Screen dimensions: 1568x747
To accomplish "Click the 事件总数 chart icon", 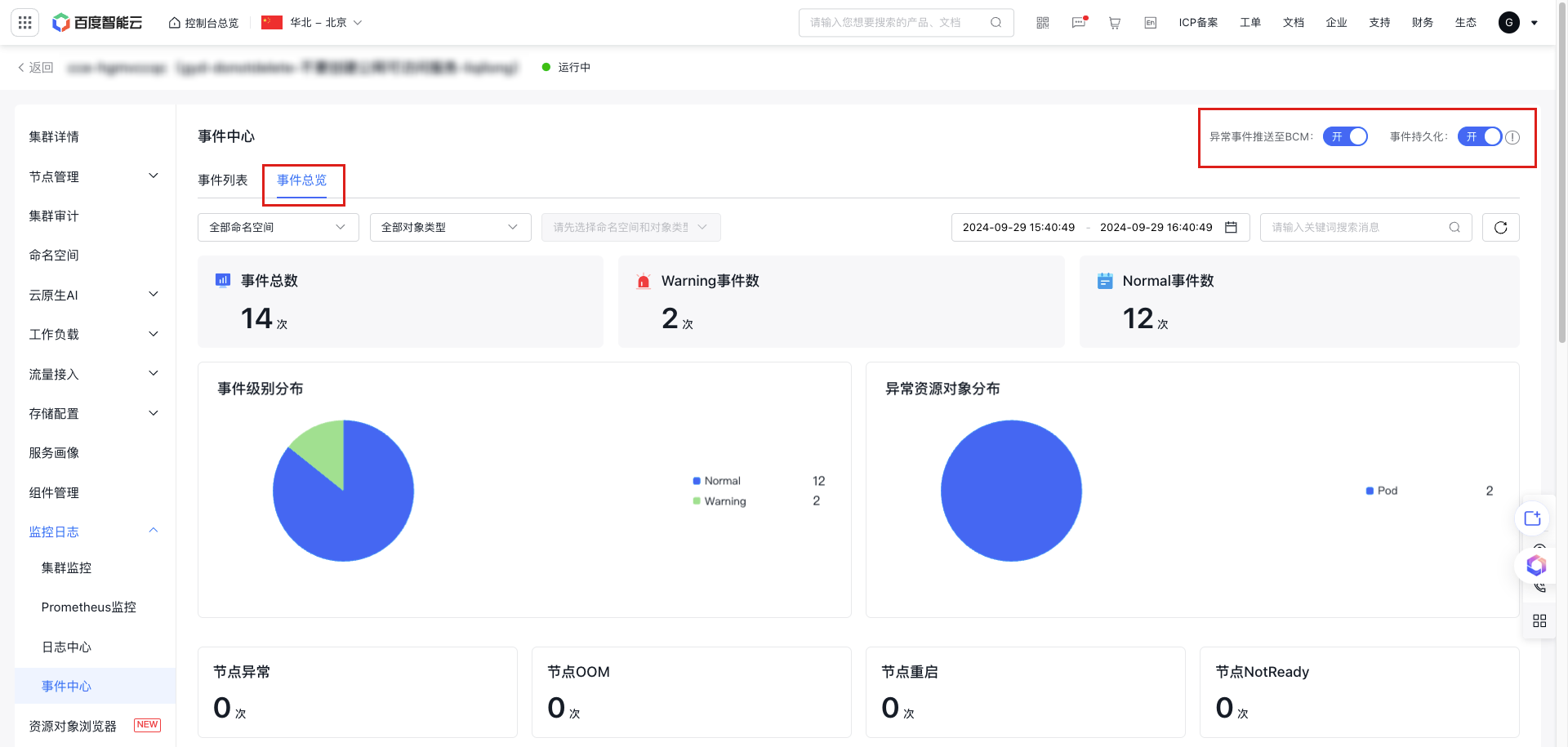I will (222, 280).
